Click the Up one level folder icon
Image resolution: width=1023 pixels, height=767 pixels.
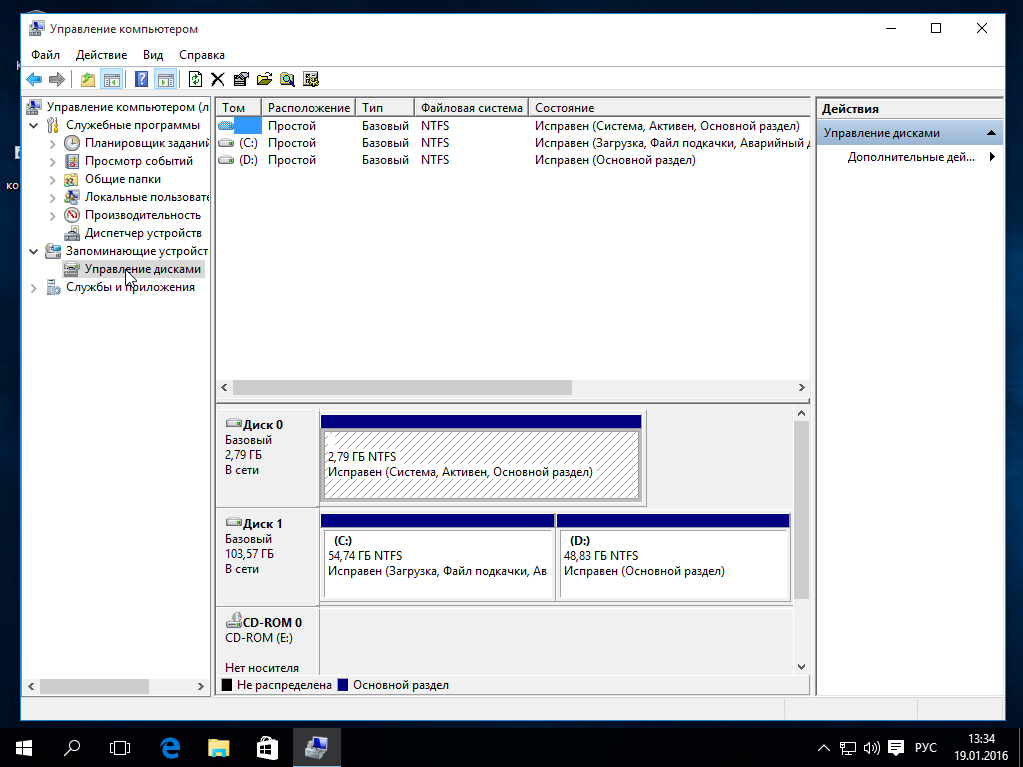pos(88,80)
